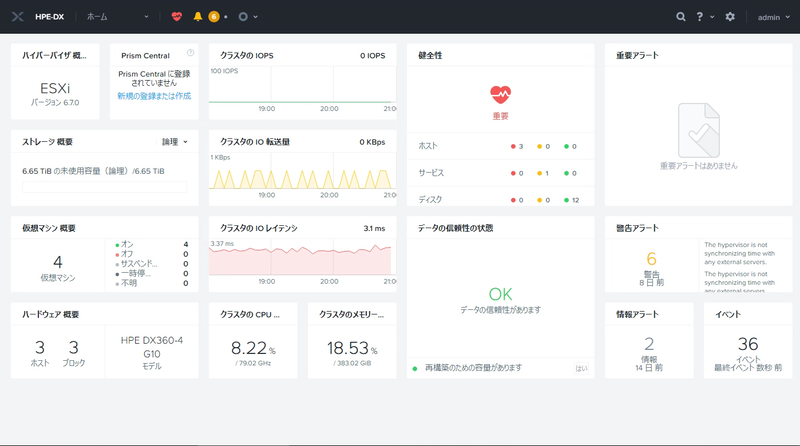Click the 6 警告 alert count
Viewport: 800px width, 446px height.
pyautogui.click(x=651, y=259)
